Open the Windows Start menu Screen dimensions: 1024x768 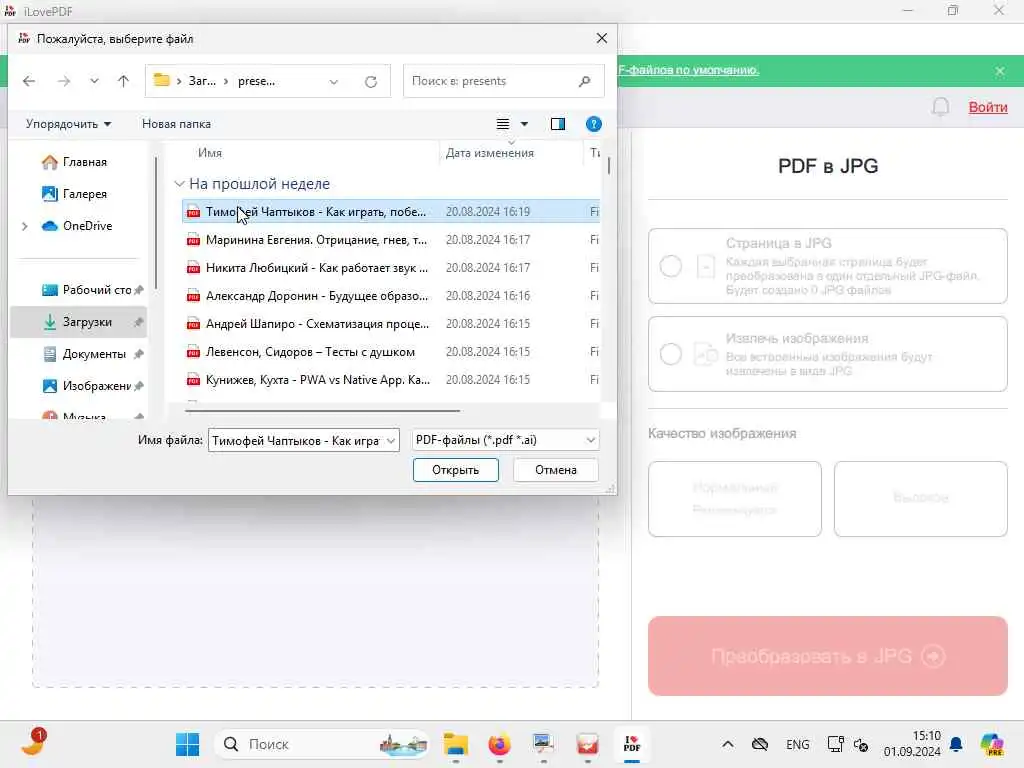(x=187, y=744)
